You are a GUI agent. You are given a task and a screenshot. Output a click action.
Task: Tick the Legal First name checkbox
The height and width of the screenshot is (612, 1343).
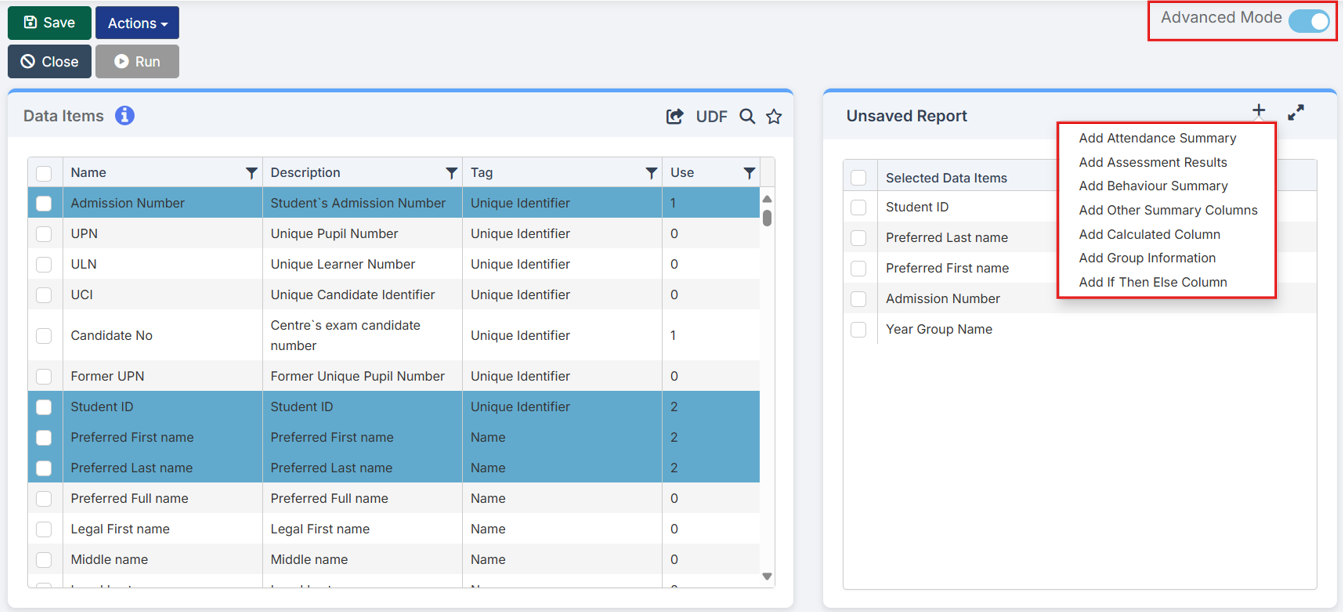pyautogui.click(x=44, y=529)
